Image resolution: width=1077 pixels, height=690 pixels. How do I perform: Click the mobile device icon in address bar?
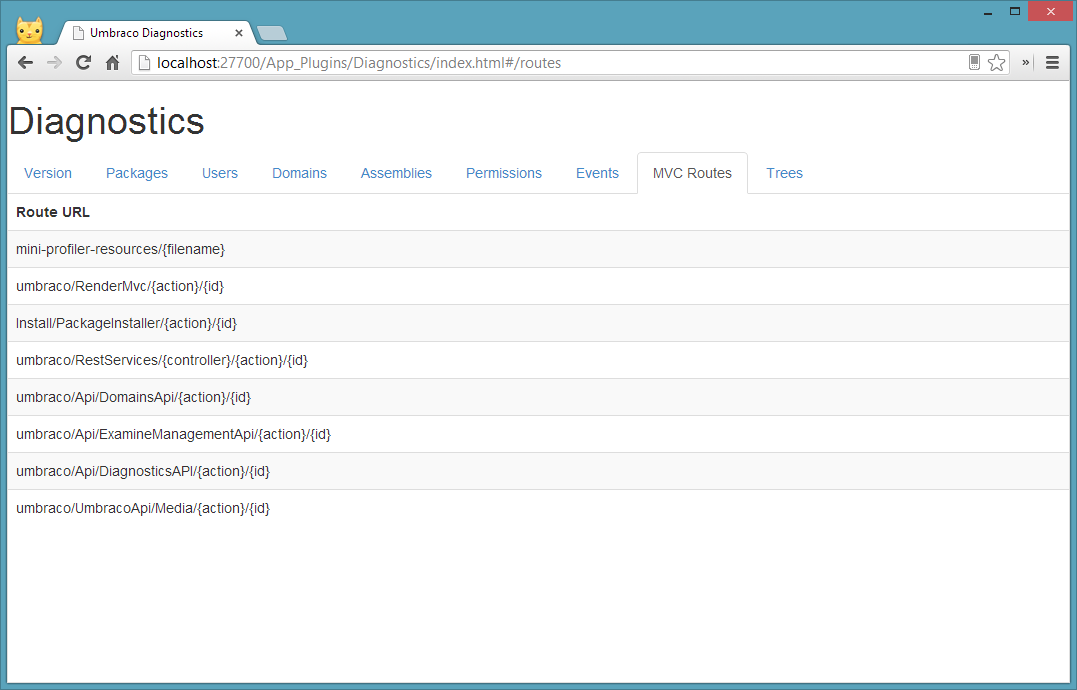point(974,62)
